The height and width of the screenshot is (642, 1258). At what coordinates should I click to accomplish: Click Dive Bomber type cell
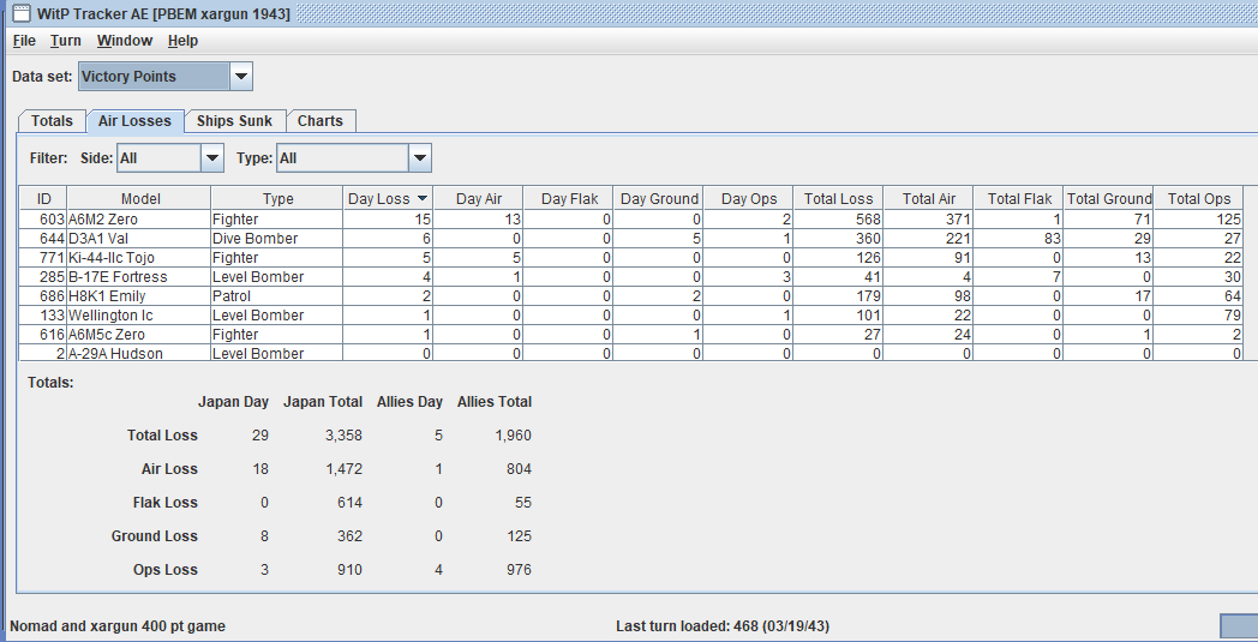277,238
